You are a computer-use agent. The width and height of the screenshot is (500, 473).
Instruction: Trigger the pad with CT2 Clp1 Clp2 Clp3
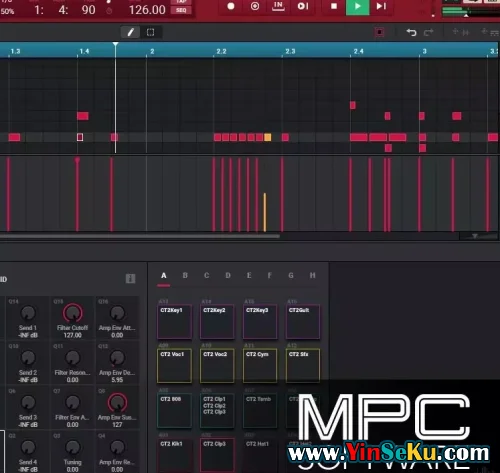[217, 411]
